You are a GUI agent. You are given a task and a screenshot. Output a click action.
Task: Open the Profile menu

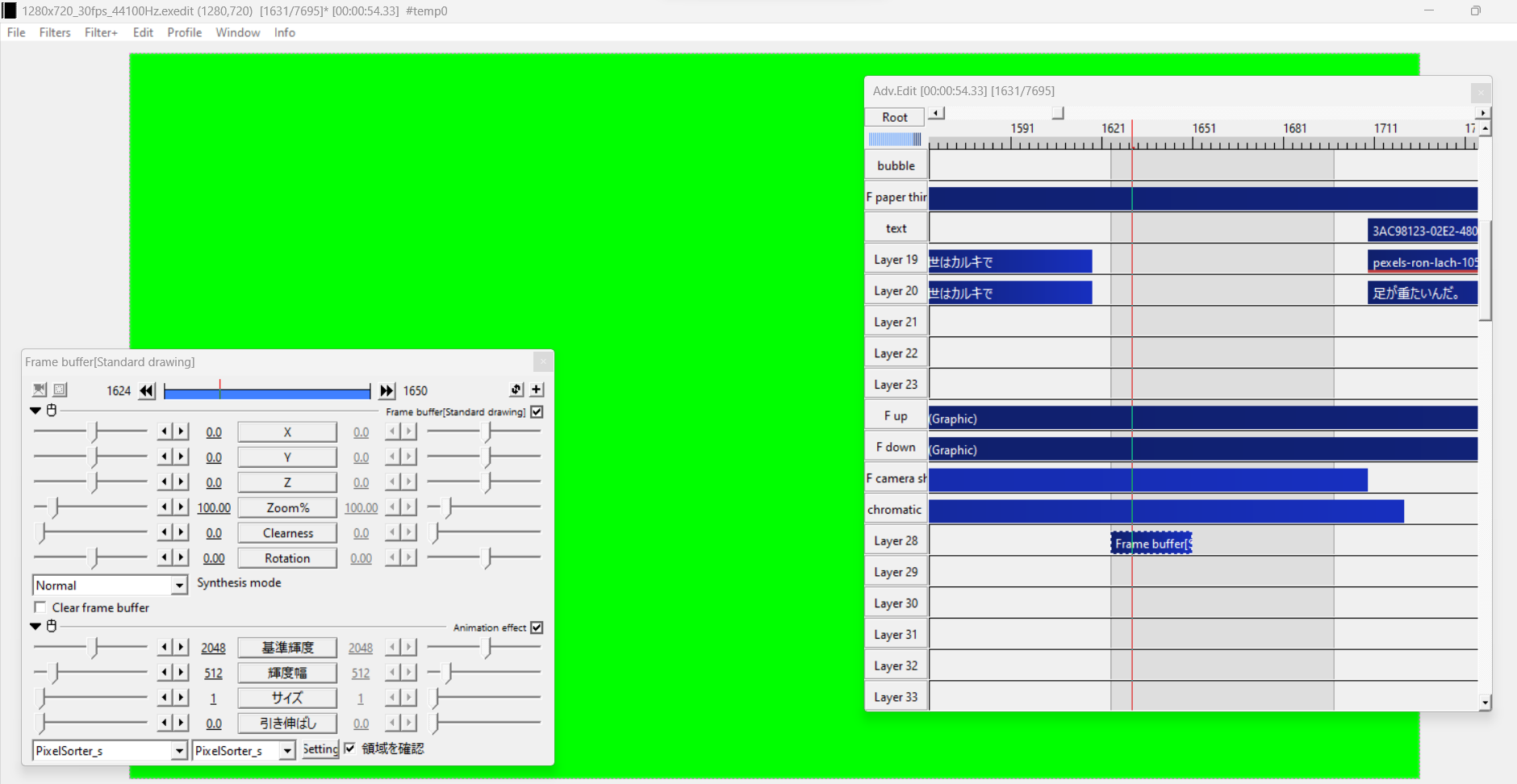click(x=184, y=32)
